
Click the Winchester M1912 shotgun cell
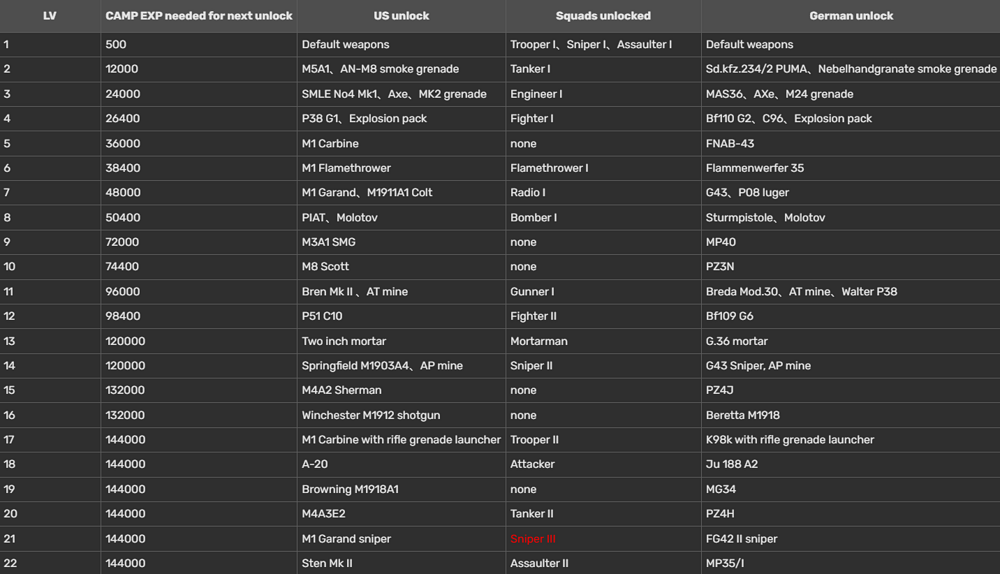401,415
